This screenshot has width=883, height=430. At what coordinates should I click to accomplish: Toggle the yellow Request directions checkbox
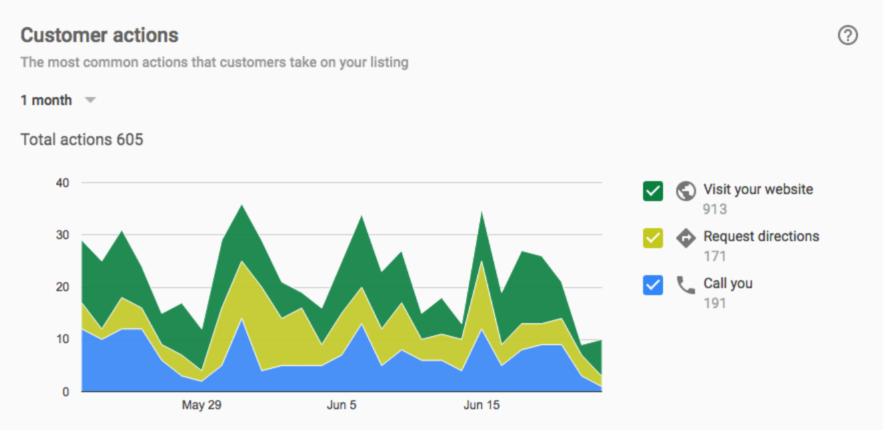[x=653, y=237]
